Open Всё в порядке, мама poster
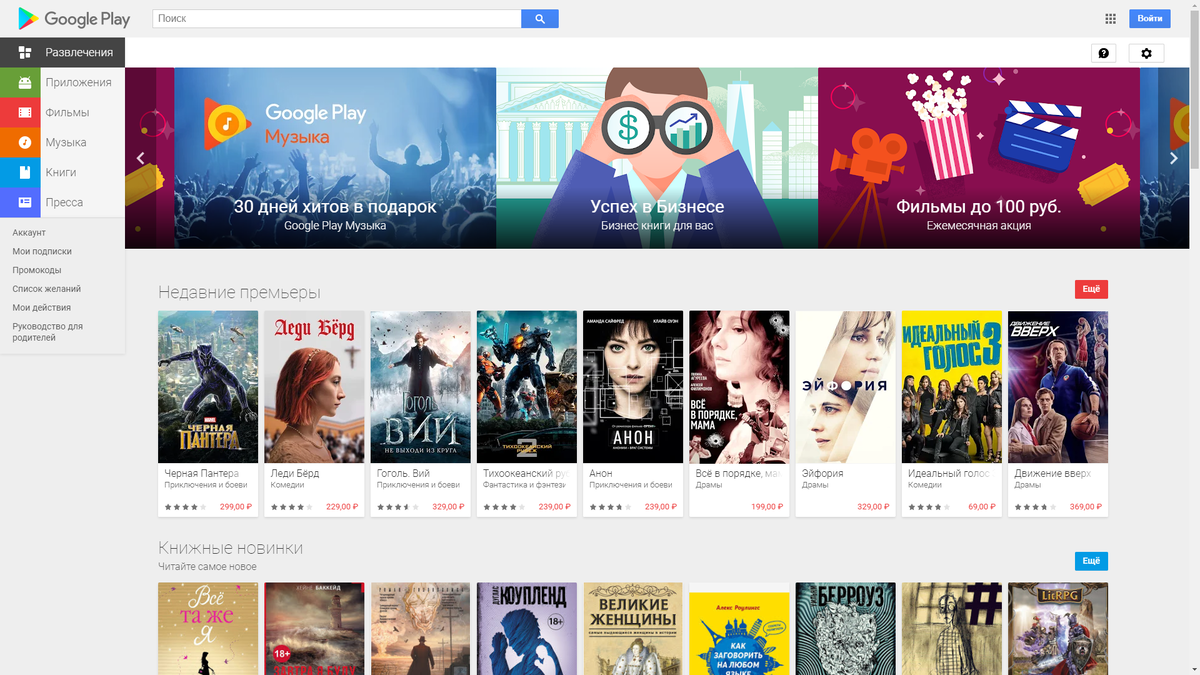The width and height of the screenshot is (1200, 675). (x=739, y=387)
